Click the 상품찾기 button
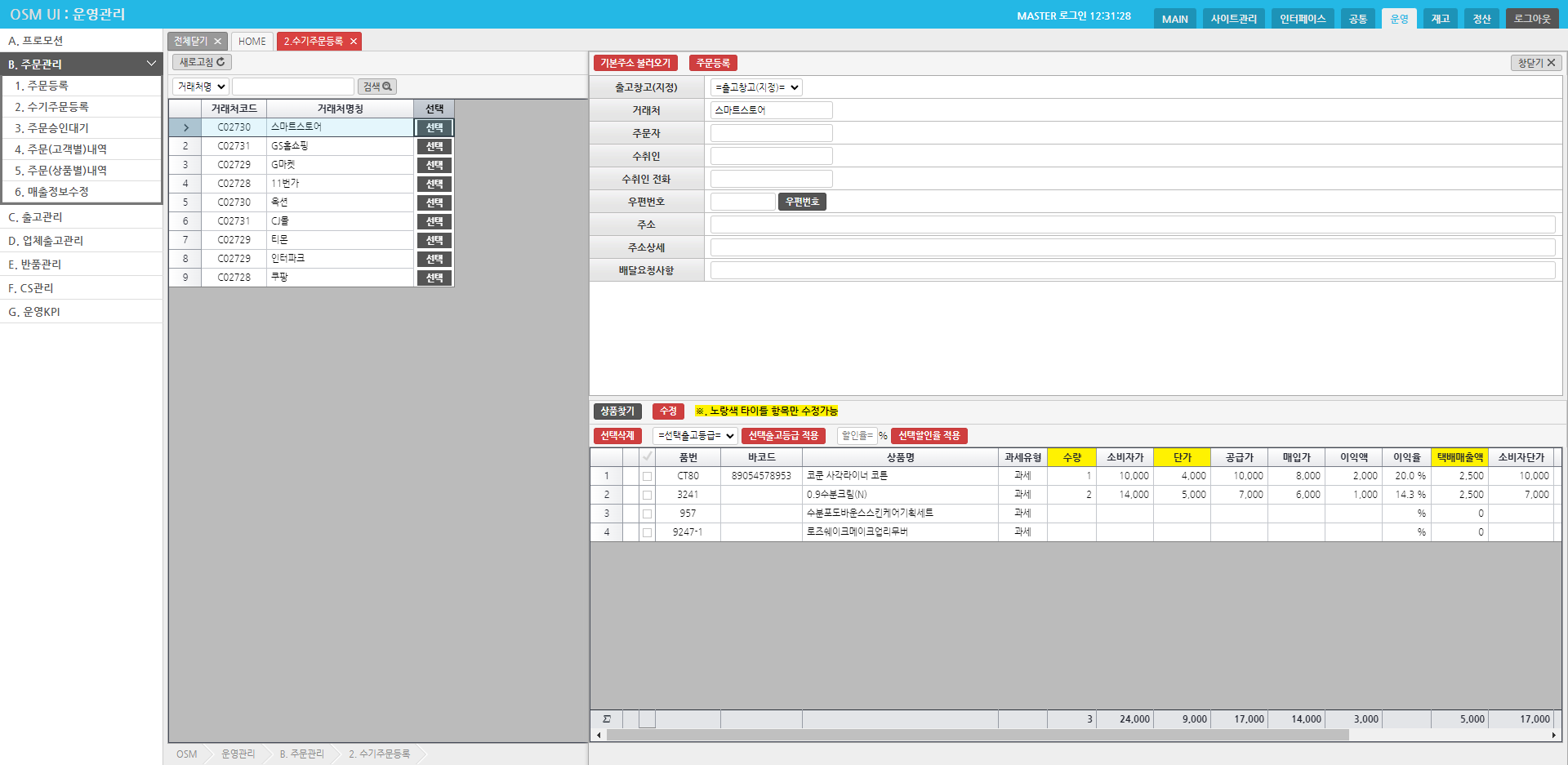The image size is (1568, 765). (x=617, y=411)
